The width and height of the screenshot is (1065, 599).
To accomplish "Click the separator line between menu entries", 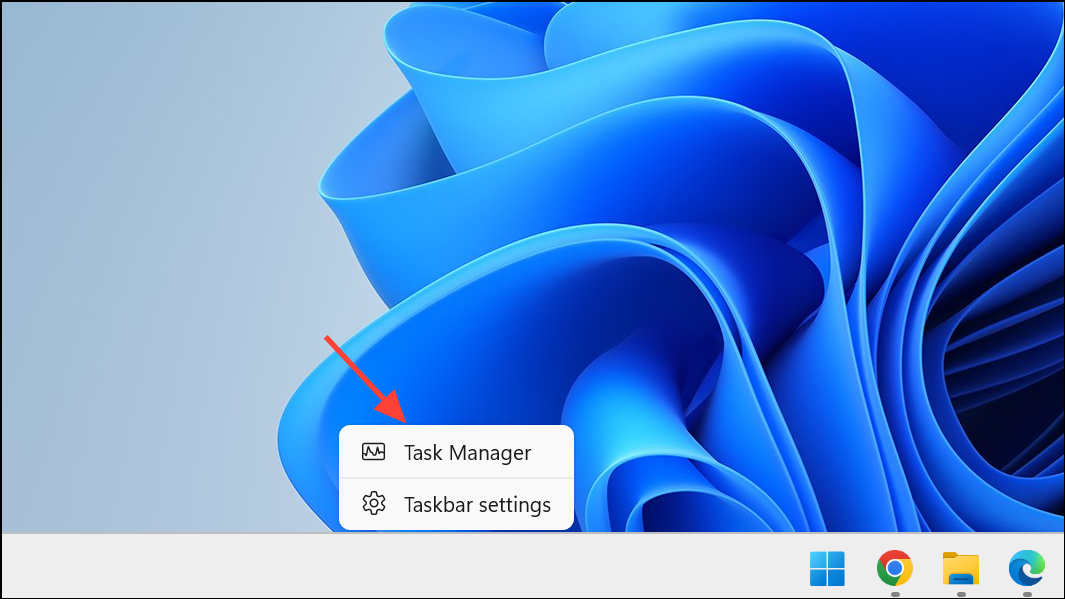I will click(456, 478).
